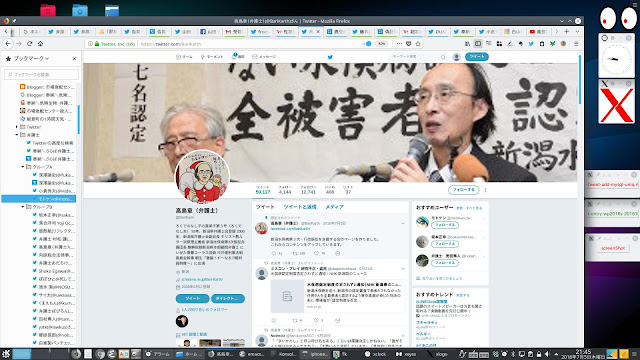Viewport: 640px width, 360px height.
Task: Follow suggested user モトケン
Action: coord(445,225)
